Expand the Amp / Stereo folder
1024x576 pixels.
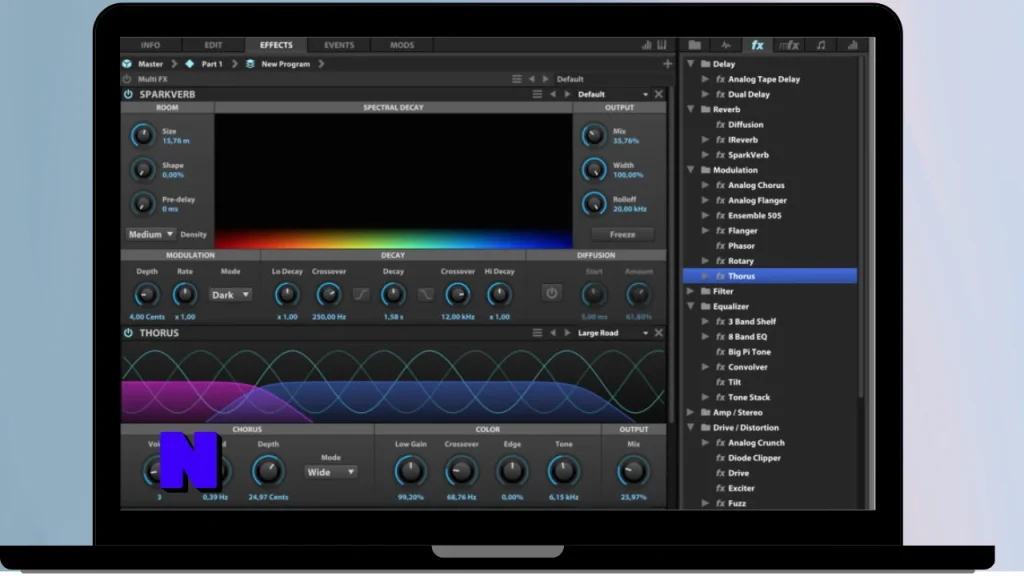pos(690,413)
